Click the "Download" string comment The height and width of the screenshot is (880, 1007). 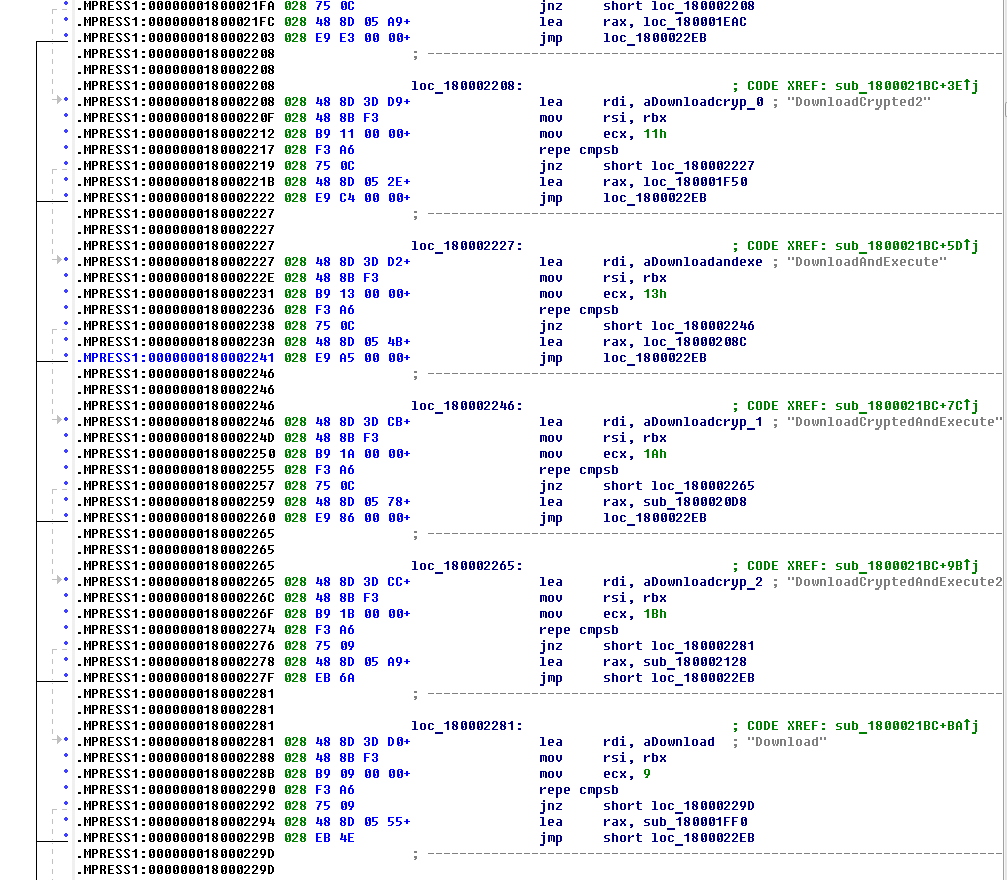pos(787,742)
